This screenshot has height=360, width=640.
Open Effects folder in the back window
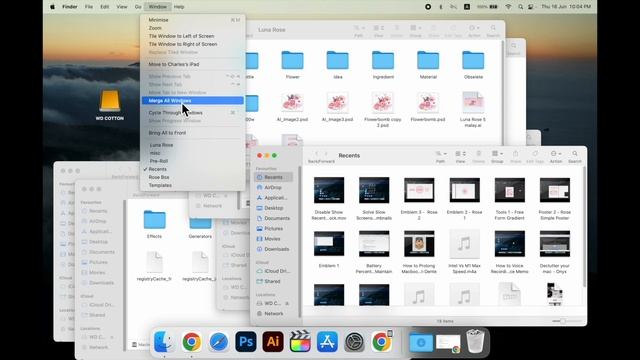coord(154,220)
